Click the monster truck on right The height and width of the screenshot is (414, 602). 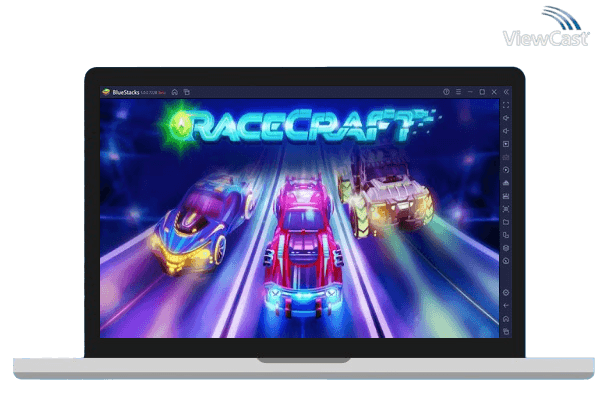[x=386, y=192]
